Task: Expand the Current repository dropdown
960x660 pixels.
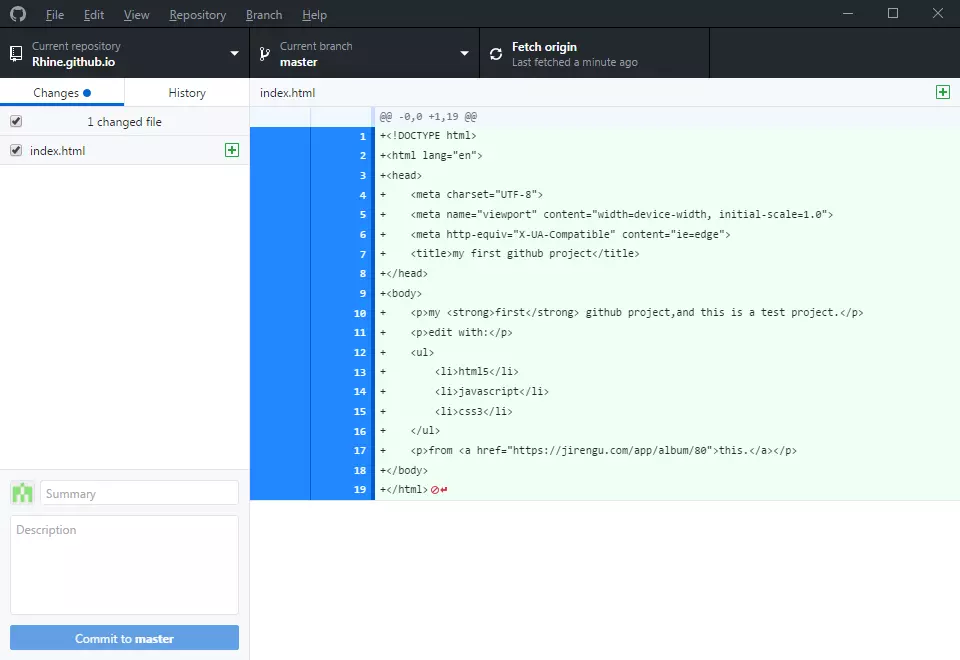Action: tap(234, 54)
